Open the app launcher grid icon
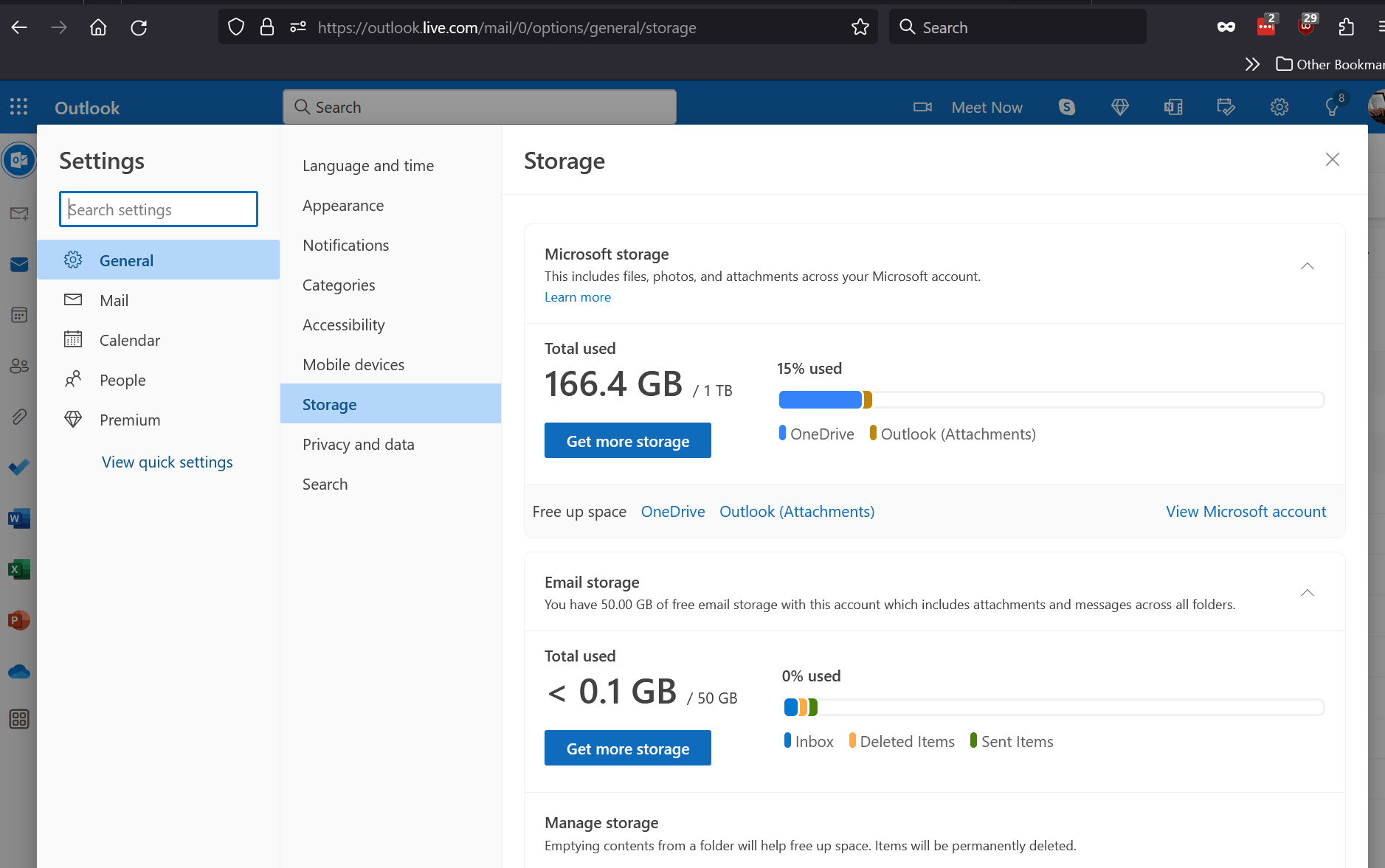This screenshot has width=1385, height=868. click(19, 108)
